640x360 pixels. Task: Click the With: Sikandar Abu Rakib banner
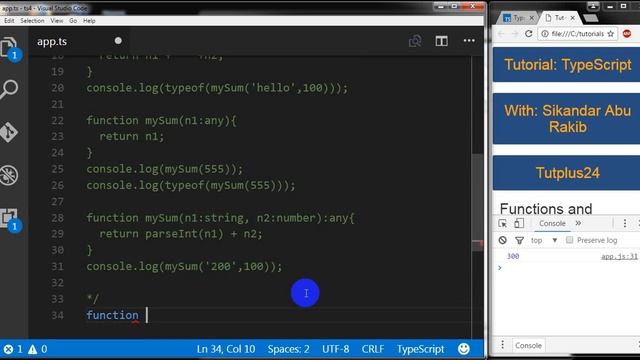(x=567, y=119)
